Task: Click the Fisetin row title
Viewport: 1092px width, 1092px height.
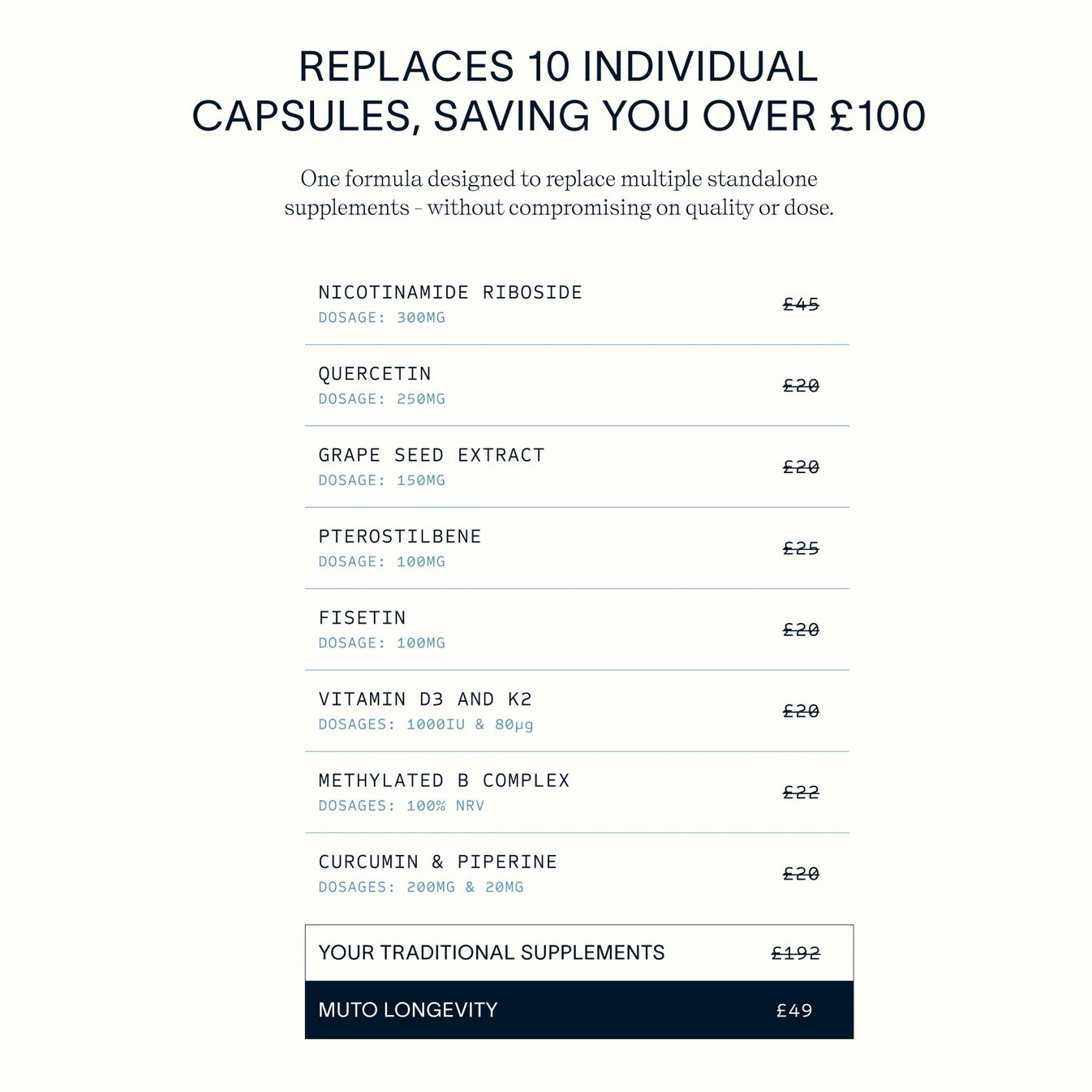Action: click(x=362, y=617)
